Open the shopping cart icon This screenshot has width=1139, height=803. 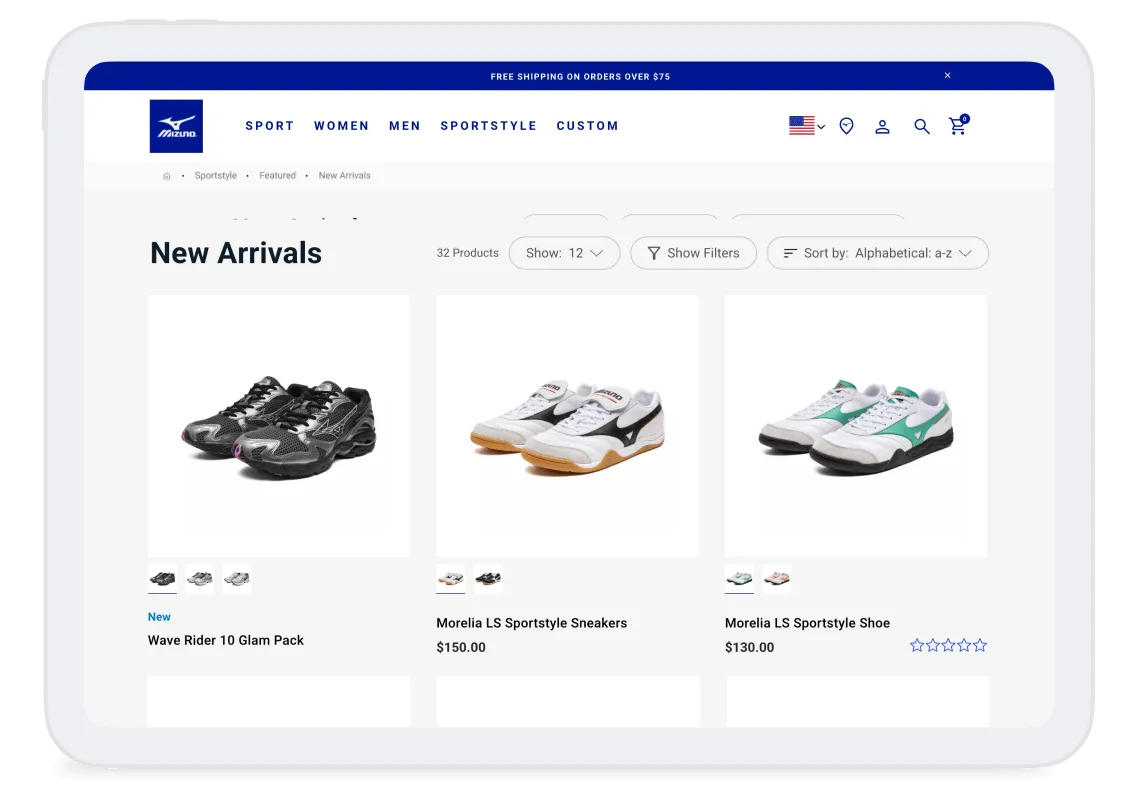pos(958,125)
